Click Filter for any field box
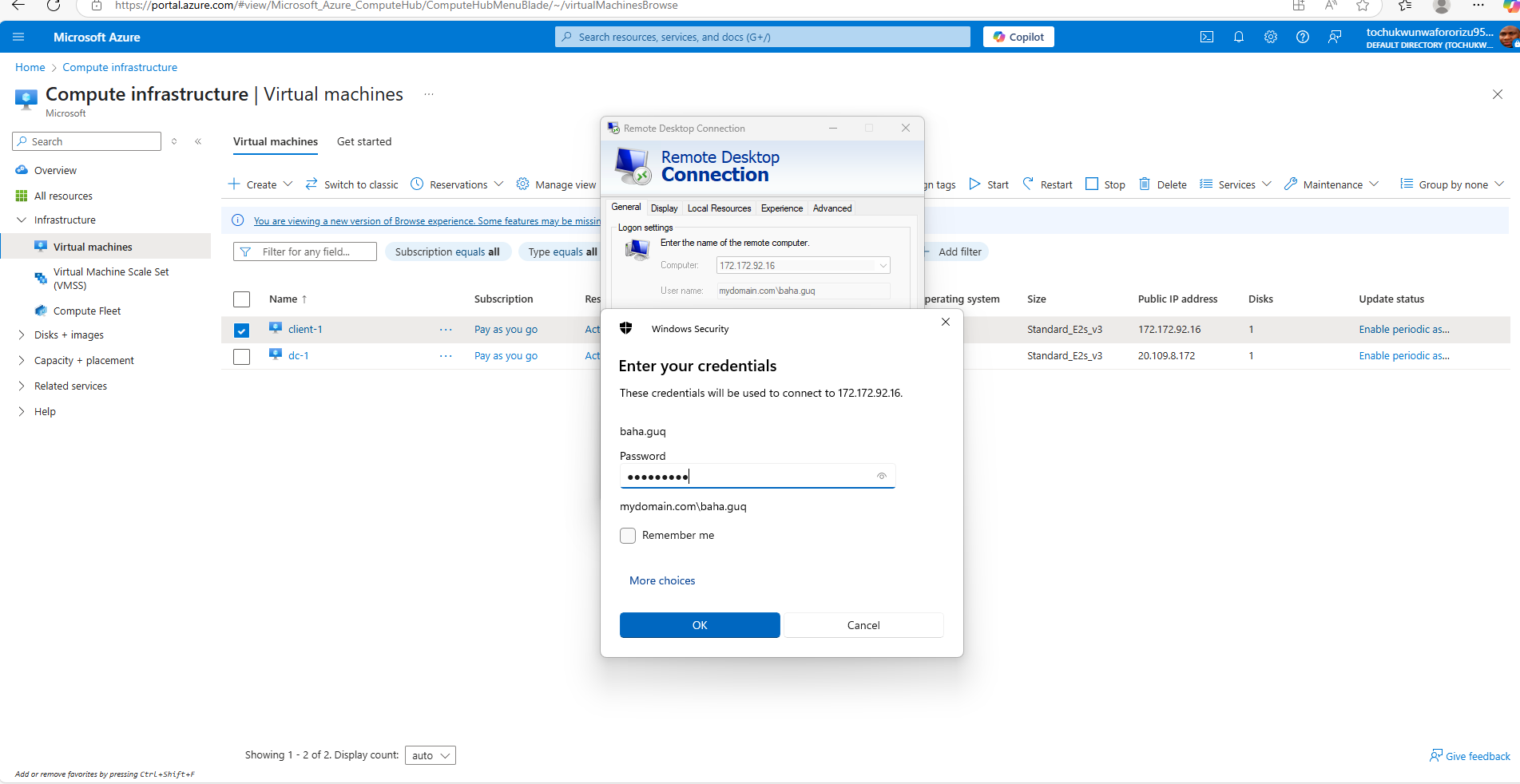This screenshot has width=1520, height=784. (305, 251)
